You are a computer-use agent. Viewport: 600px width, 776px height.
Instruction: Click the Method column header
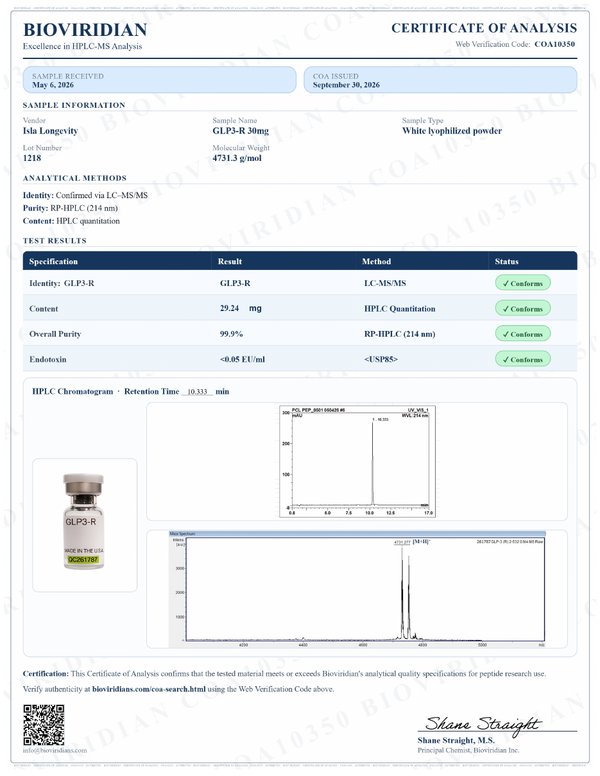pyautogui.click(x=376, y=261)
